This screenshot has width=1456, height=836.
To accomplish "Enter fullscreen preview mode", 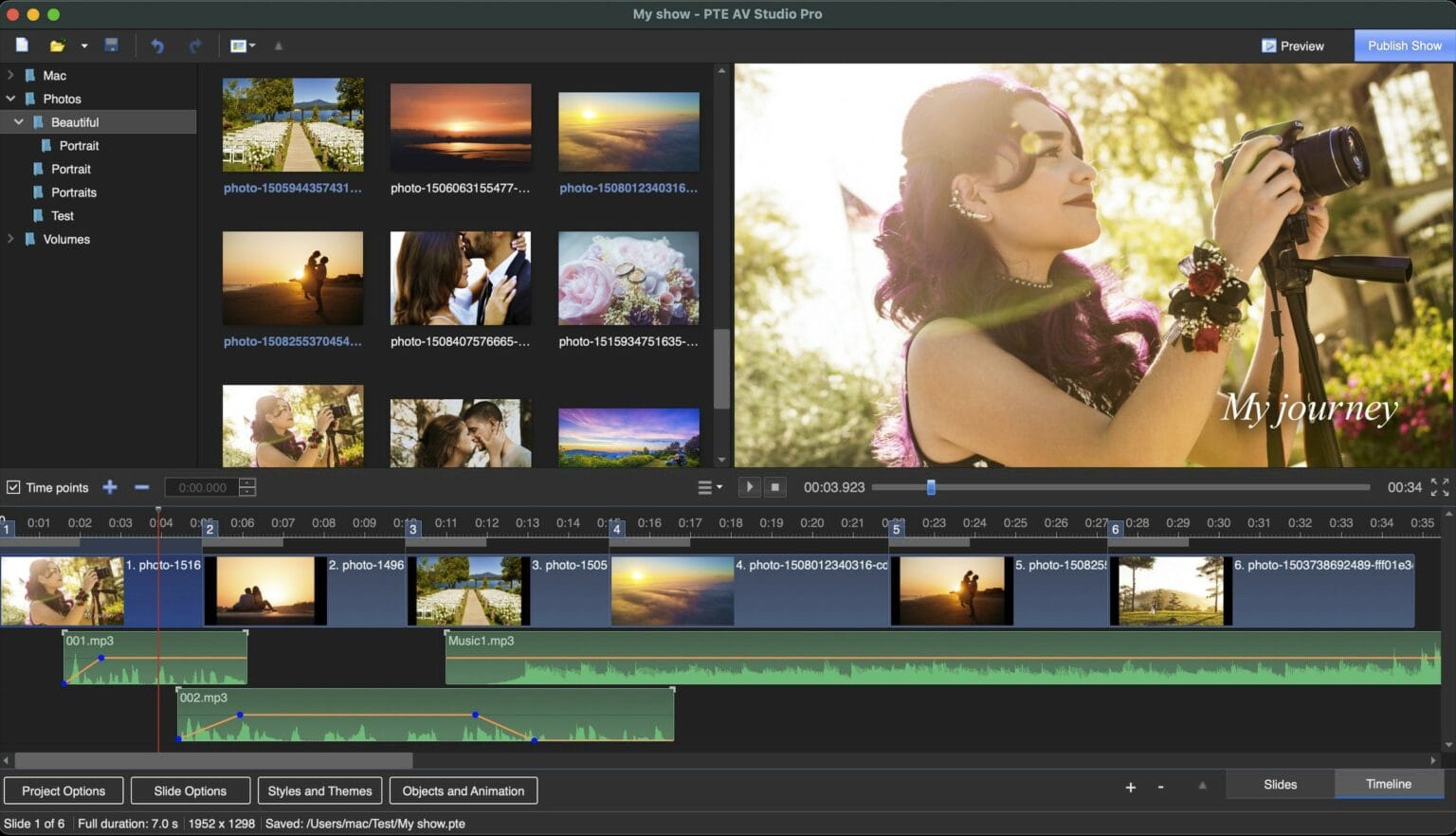I will 1439,487.
